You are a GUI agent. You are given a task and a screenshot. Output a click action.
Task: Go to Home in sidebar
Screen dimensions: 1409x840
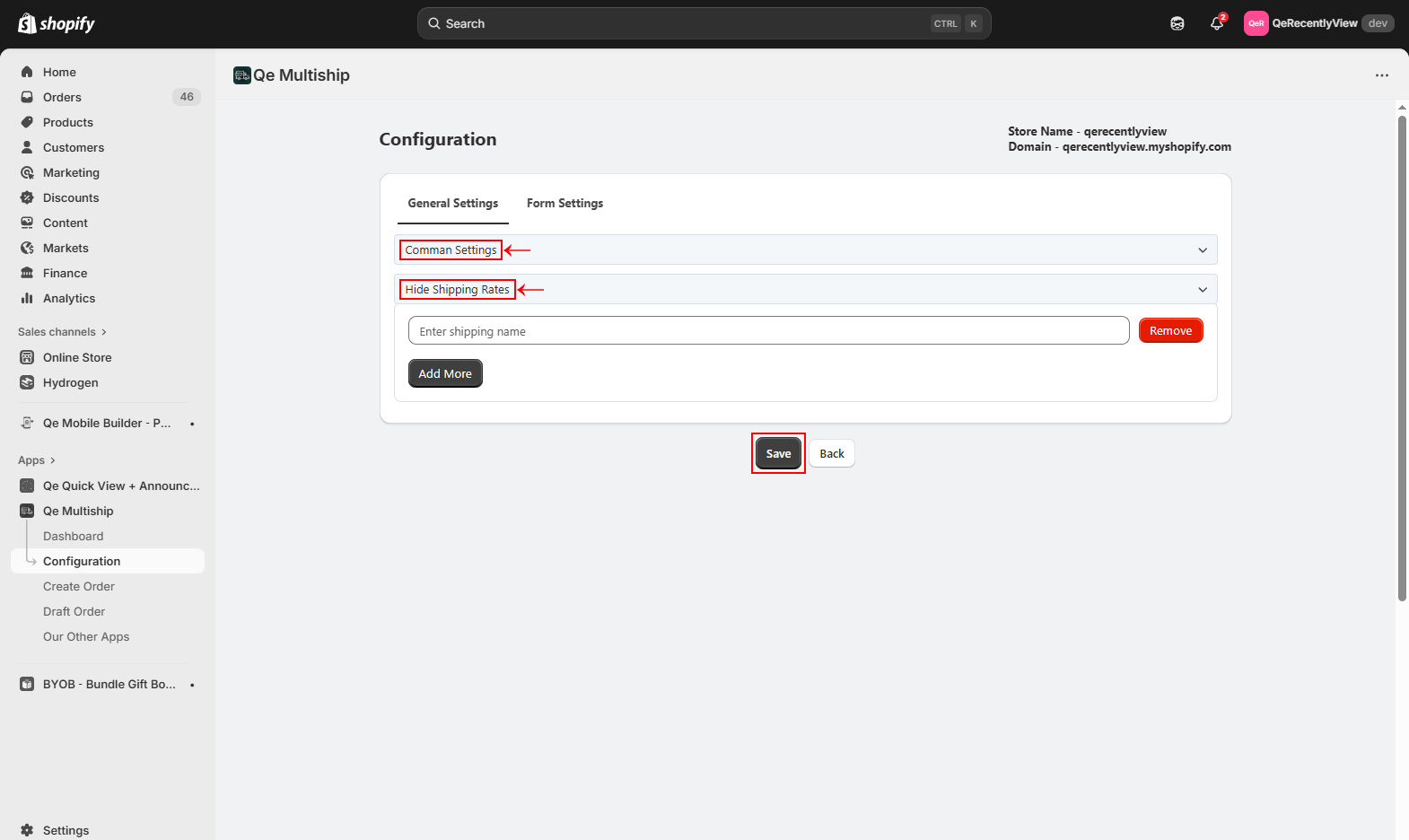(x=59, y=72)
